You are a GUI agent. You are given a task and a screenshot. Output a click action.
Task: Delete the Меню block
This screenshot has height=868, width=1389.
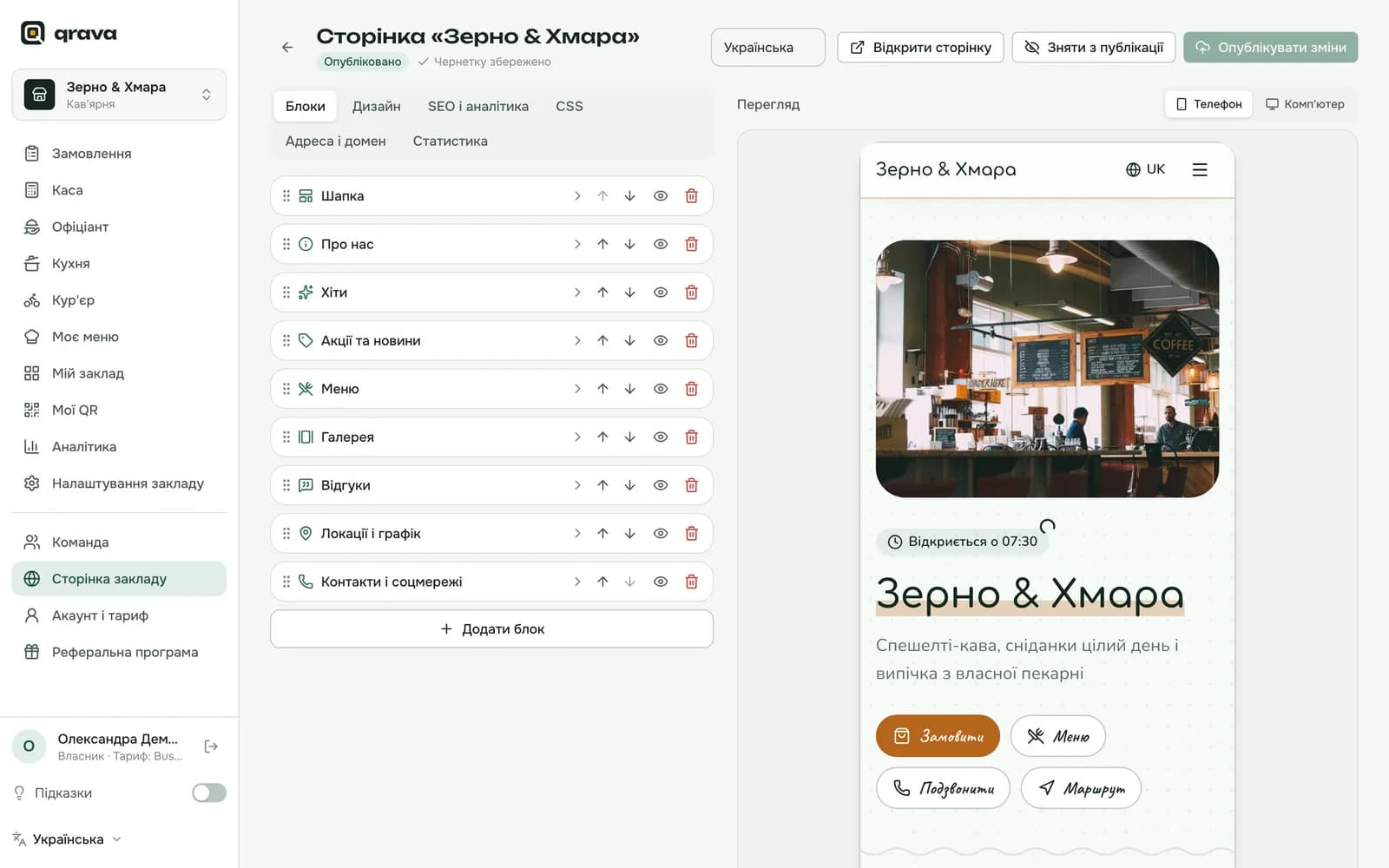pos(691,389)
